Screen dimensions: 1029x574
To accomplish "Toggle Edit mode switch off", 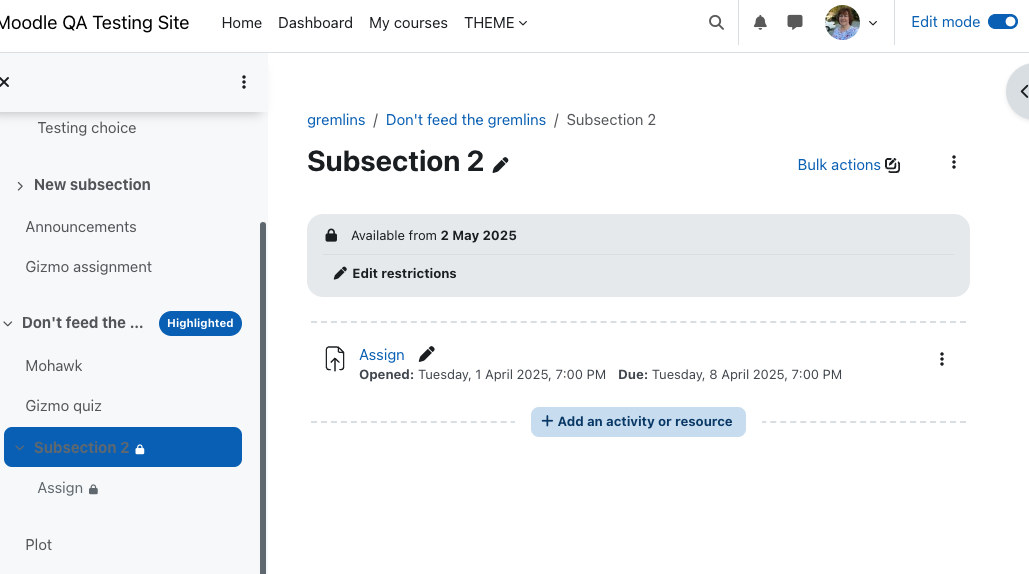I will (x=1003, y=22).
